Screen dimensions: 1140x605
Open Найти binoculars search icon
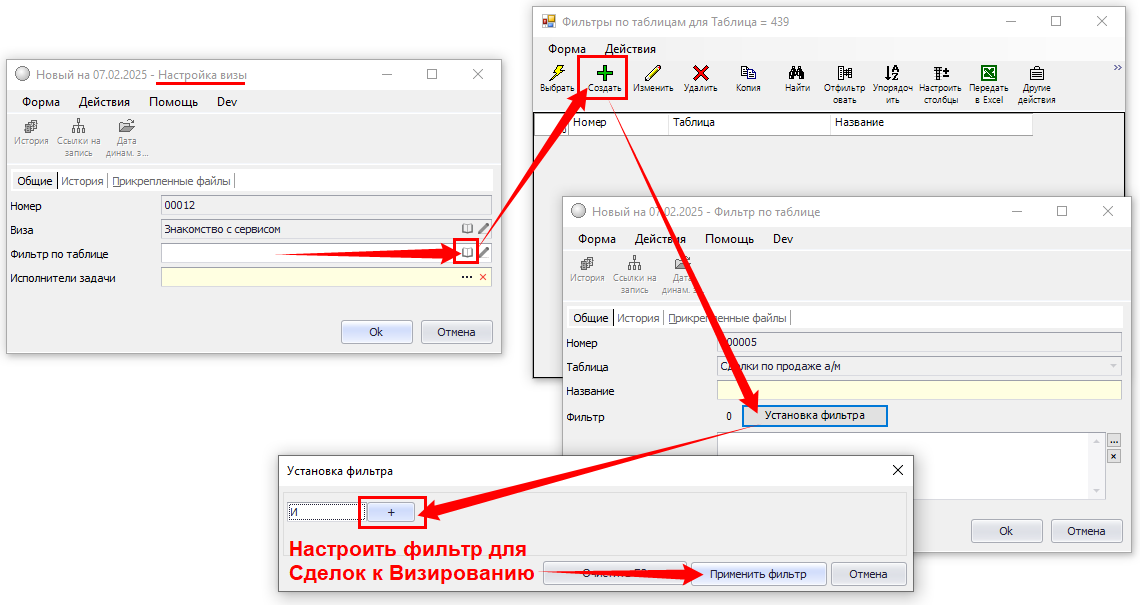pos(797,75)
